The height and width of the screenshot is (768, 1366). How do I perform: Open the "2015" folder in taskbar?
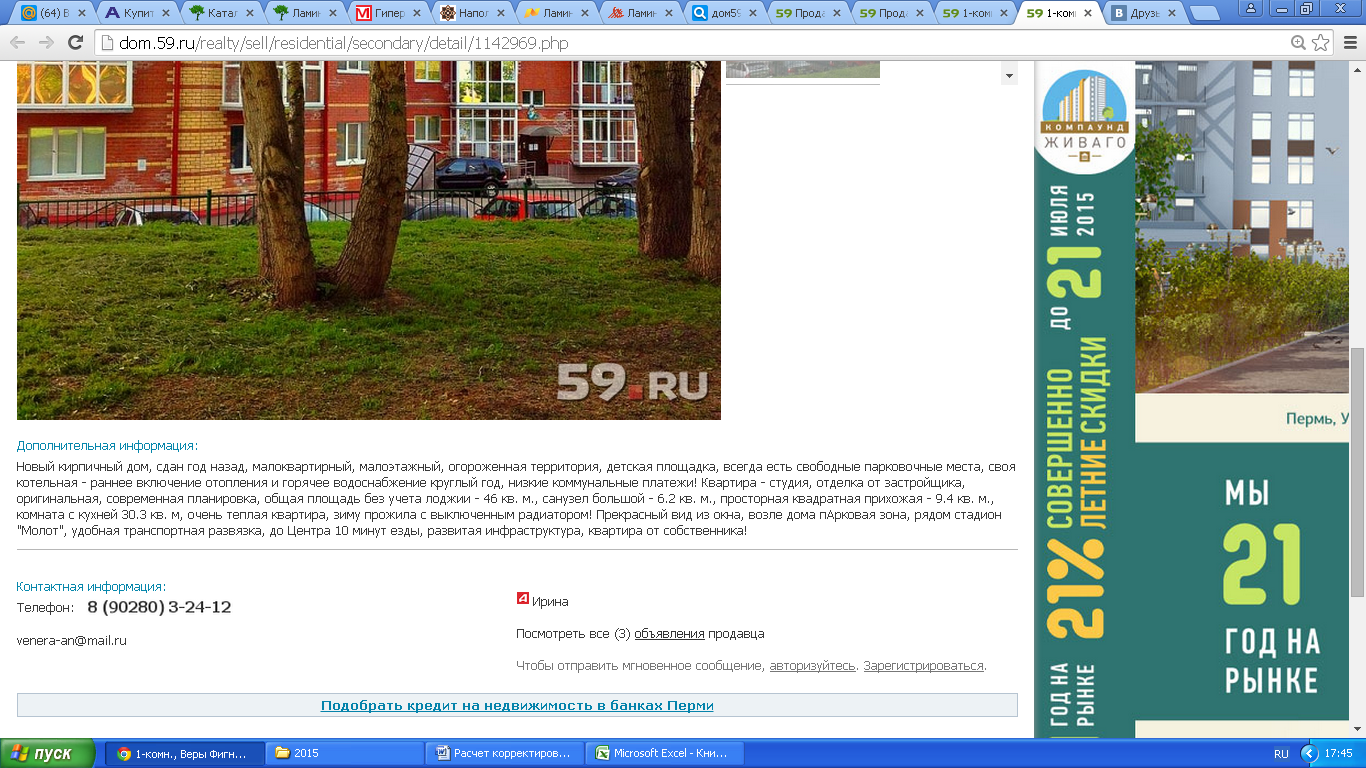pos(344,753)
